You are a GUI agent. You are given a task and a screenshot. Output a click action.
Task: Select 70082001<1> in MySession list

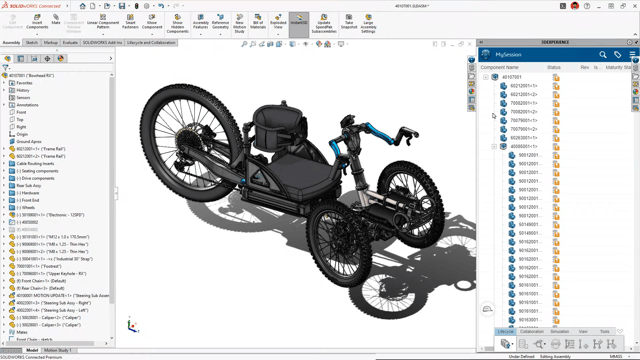point(524,103)
